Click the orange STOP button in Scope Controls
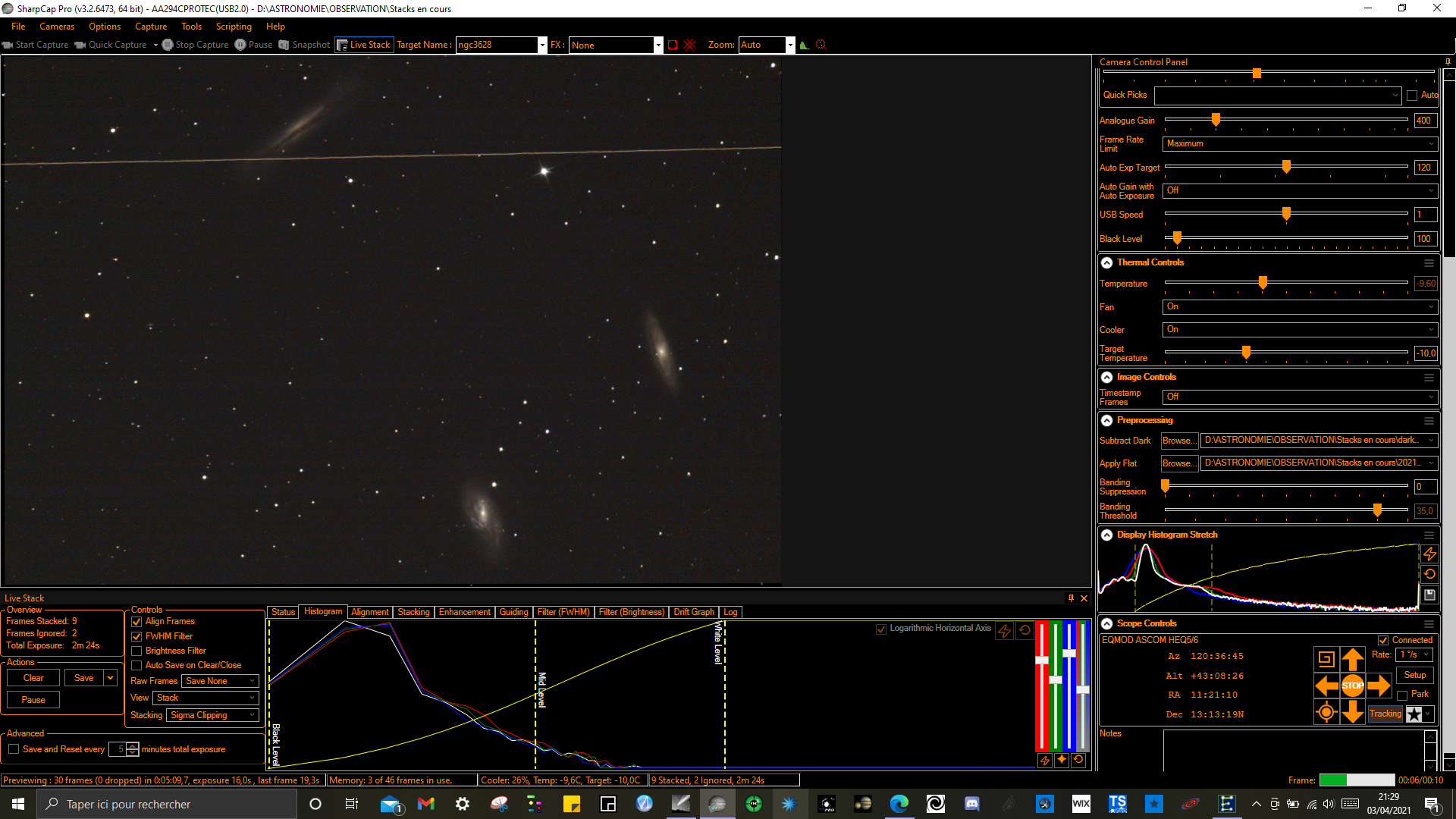The height and width of the screenshot is (819, 1456). 1353,686
